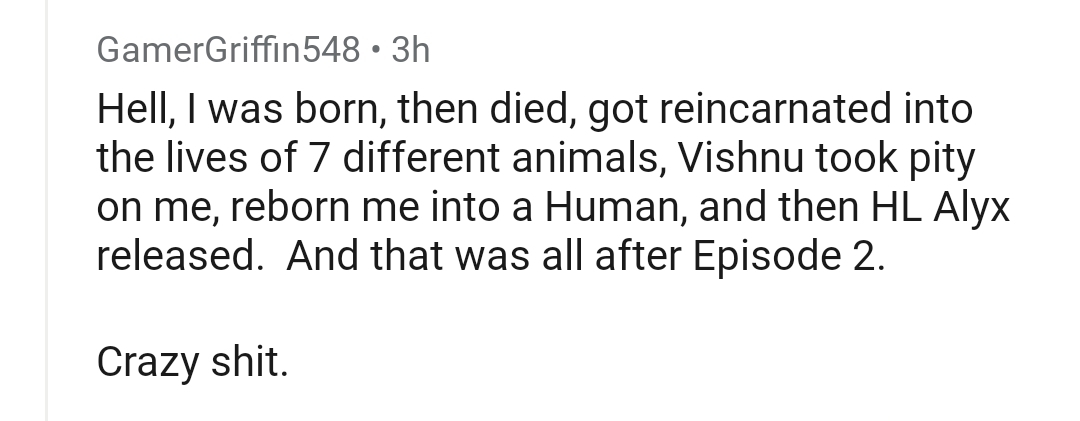Click the dot separator beside the username

[x=375, y=50]
